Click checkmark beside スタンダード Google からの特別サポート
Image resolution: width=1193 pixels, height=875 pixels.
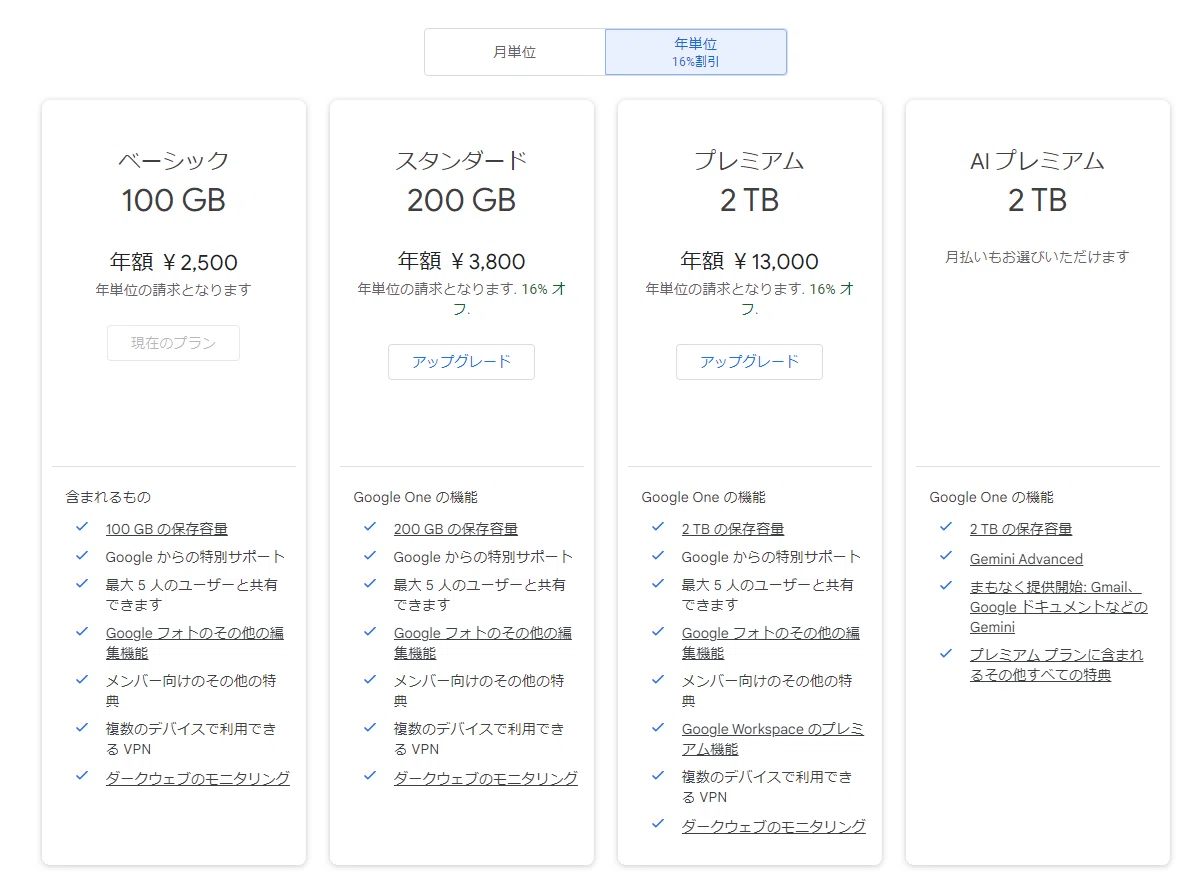coord(370,555)
